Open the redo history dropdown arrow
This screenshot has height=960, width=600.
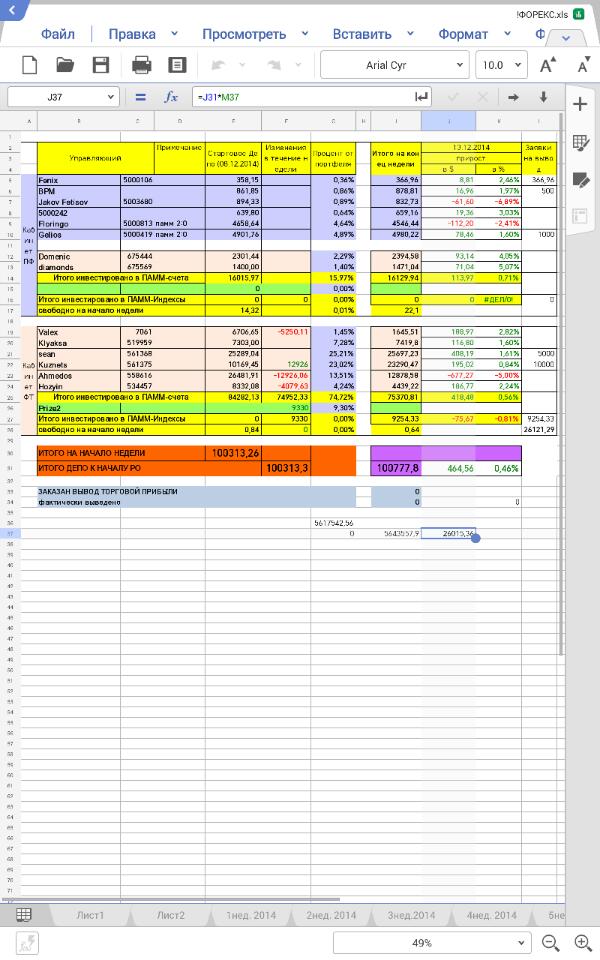(x=298, y=64)
